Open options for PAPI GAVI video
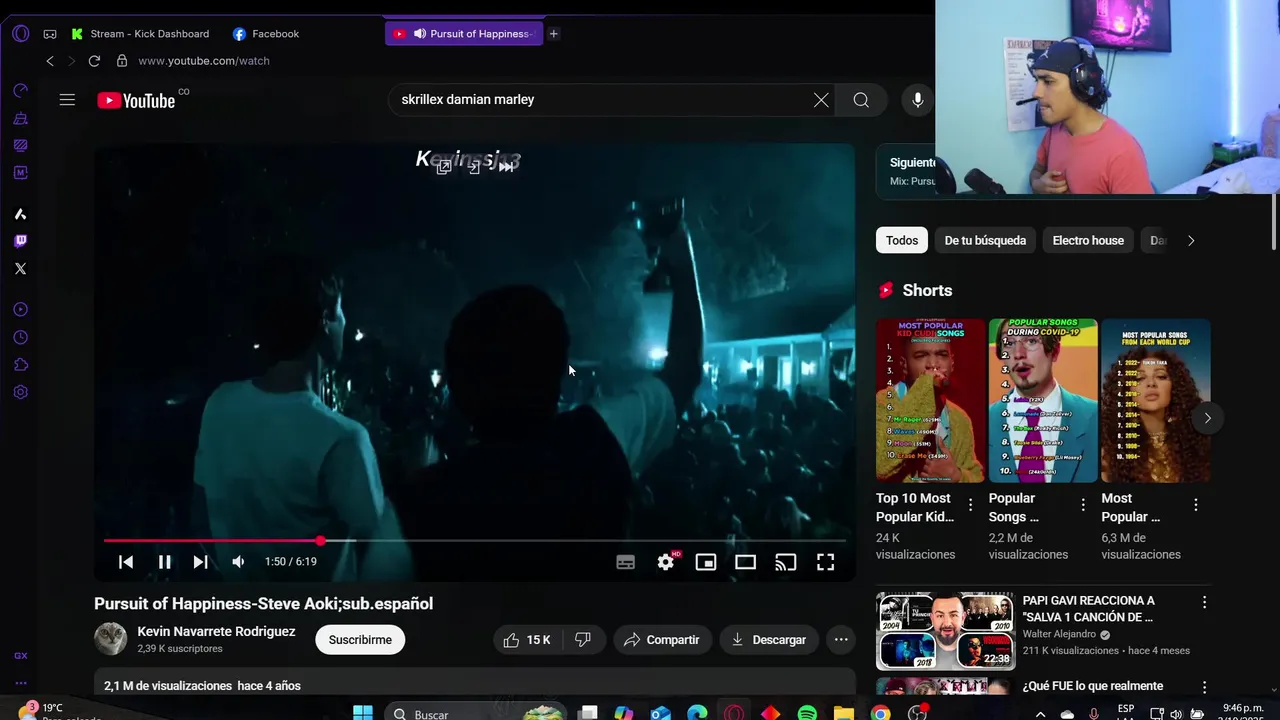This screenshot has height=720, width=1280. 1204,602
